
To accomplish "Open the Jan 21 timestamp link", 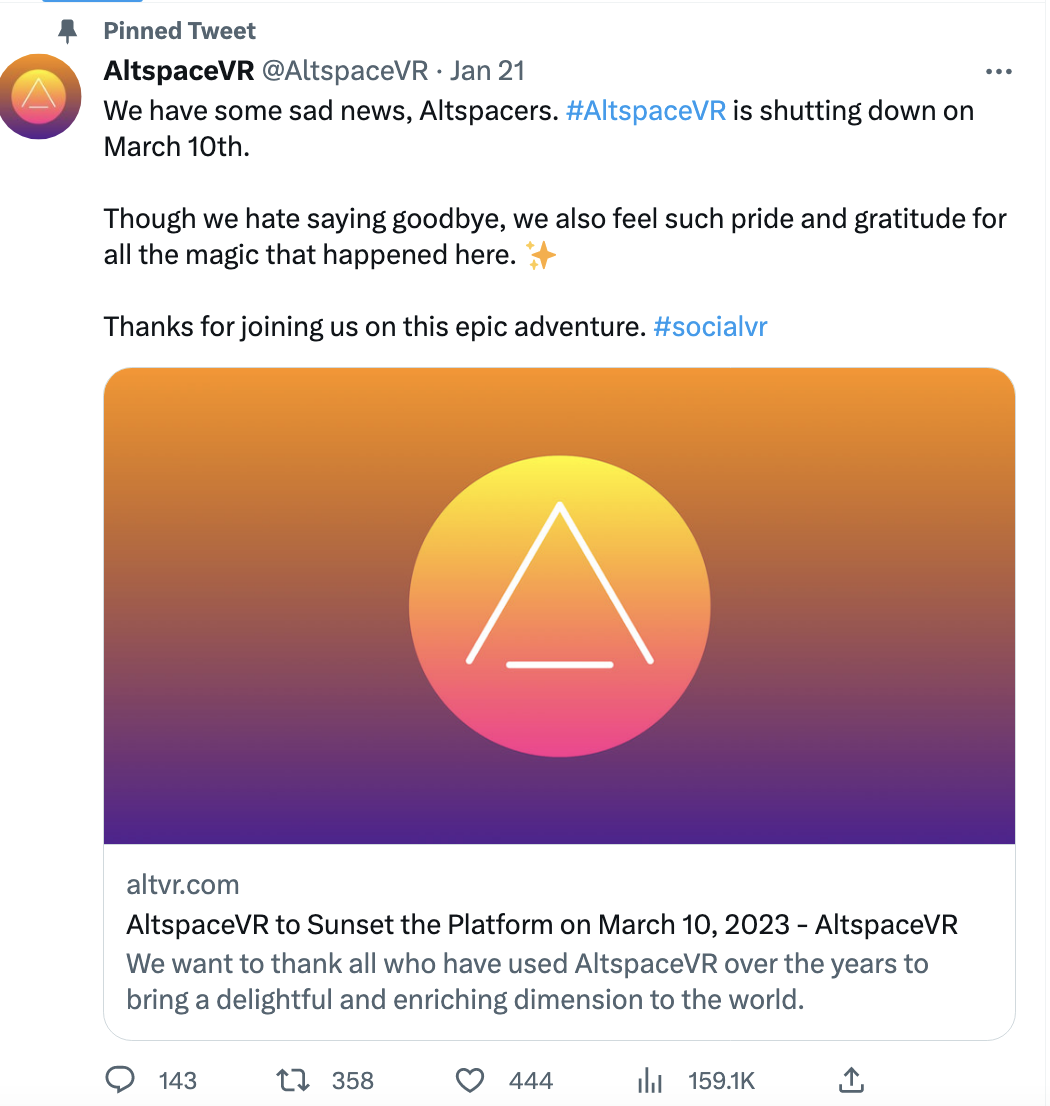I will 487,71.
